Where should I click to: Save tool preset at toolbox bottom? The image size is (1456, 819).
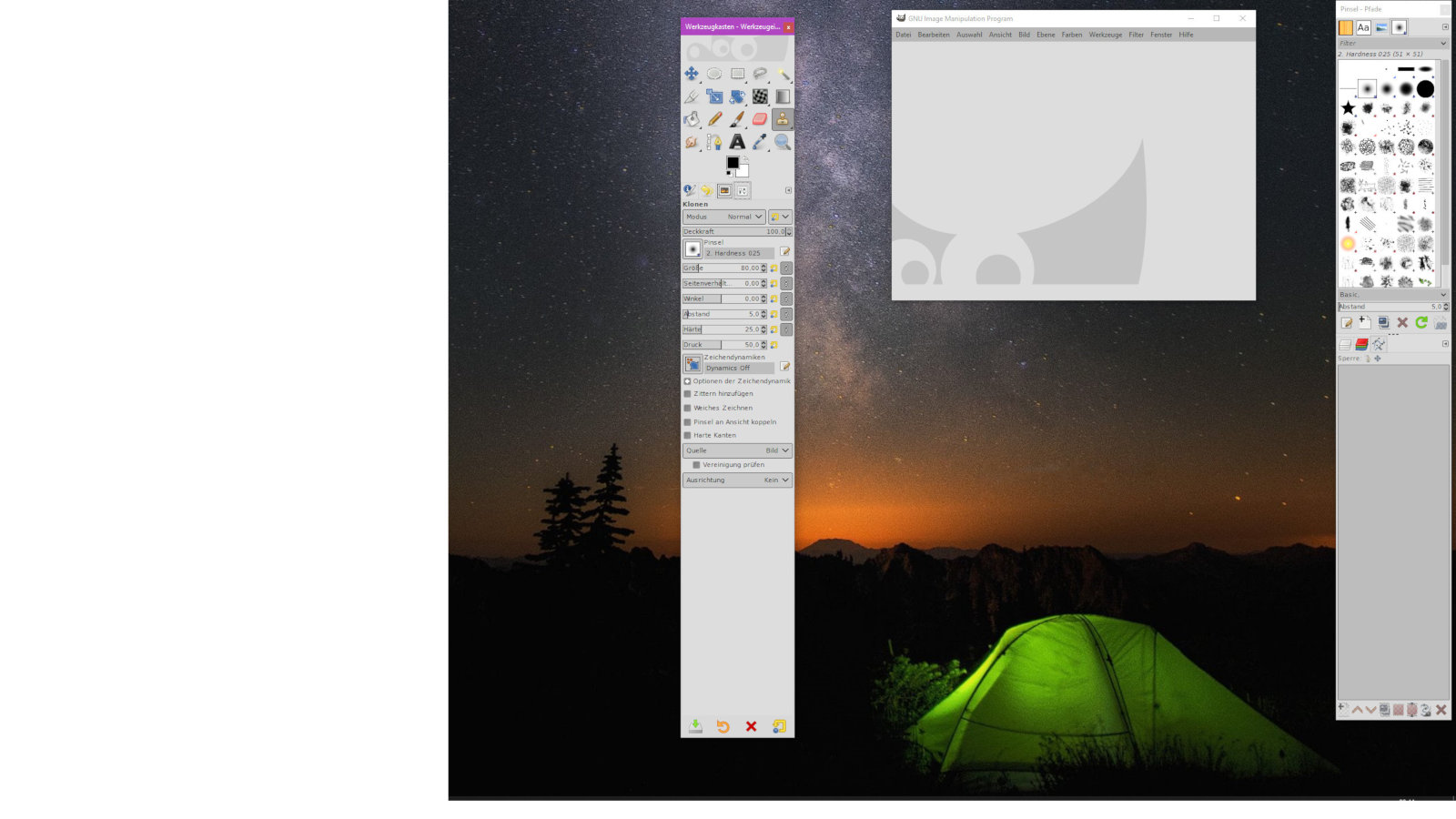(695, 726)
